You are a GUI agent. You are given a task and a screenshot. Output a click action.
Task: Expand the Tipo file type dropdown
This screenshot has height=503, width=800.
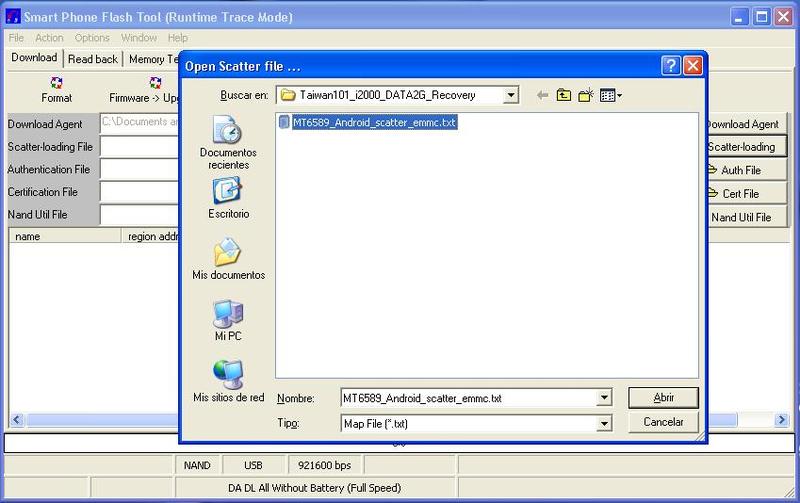tap(604, 423)
